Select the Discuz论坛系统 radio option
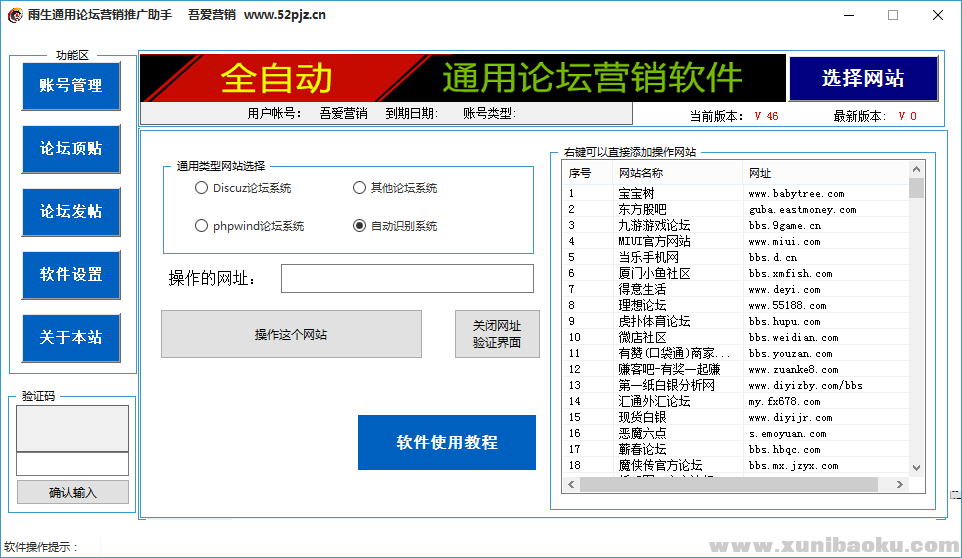This screenshot has width=962, height=558. pos(202,188)
